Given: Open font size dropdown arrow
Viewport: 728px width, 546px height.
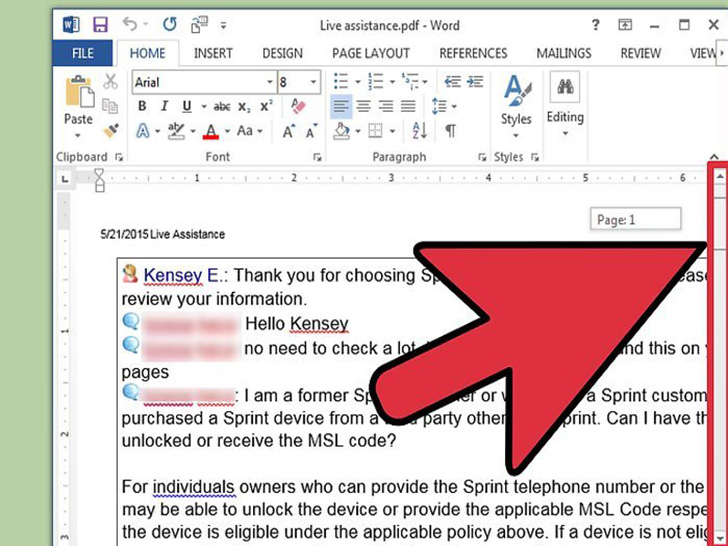Looking at the screenshot, I should tap(313, 82).
